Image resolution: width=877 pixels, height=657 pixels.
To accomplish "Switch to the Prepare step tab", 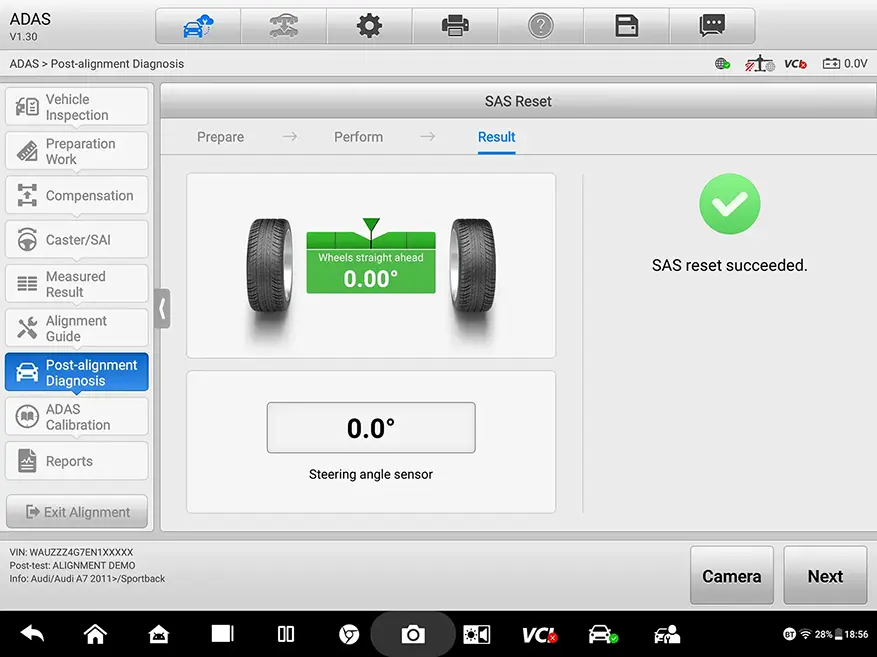I will point(220,137).
